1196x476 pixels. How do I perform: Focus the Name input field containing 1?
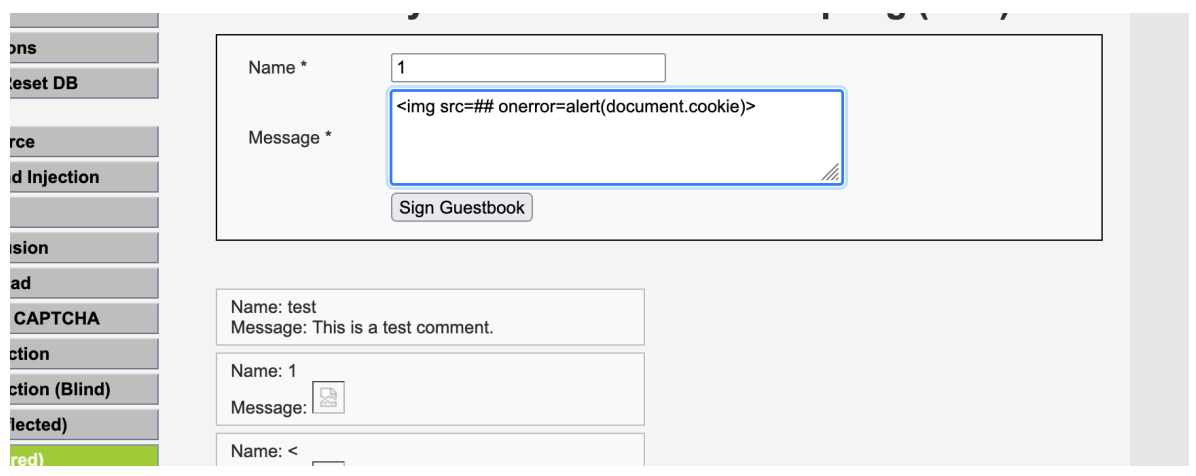click(529, 68)
